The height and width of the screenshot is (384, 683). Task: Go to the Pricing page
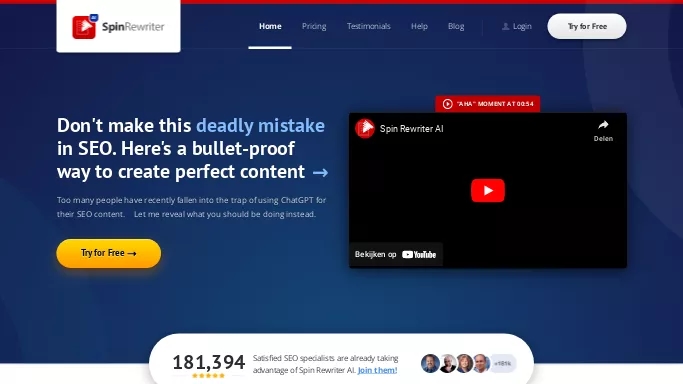pos(314,26)
